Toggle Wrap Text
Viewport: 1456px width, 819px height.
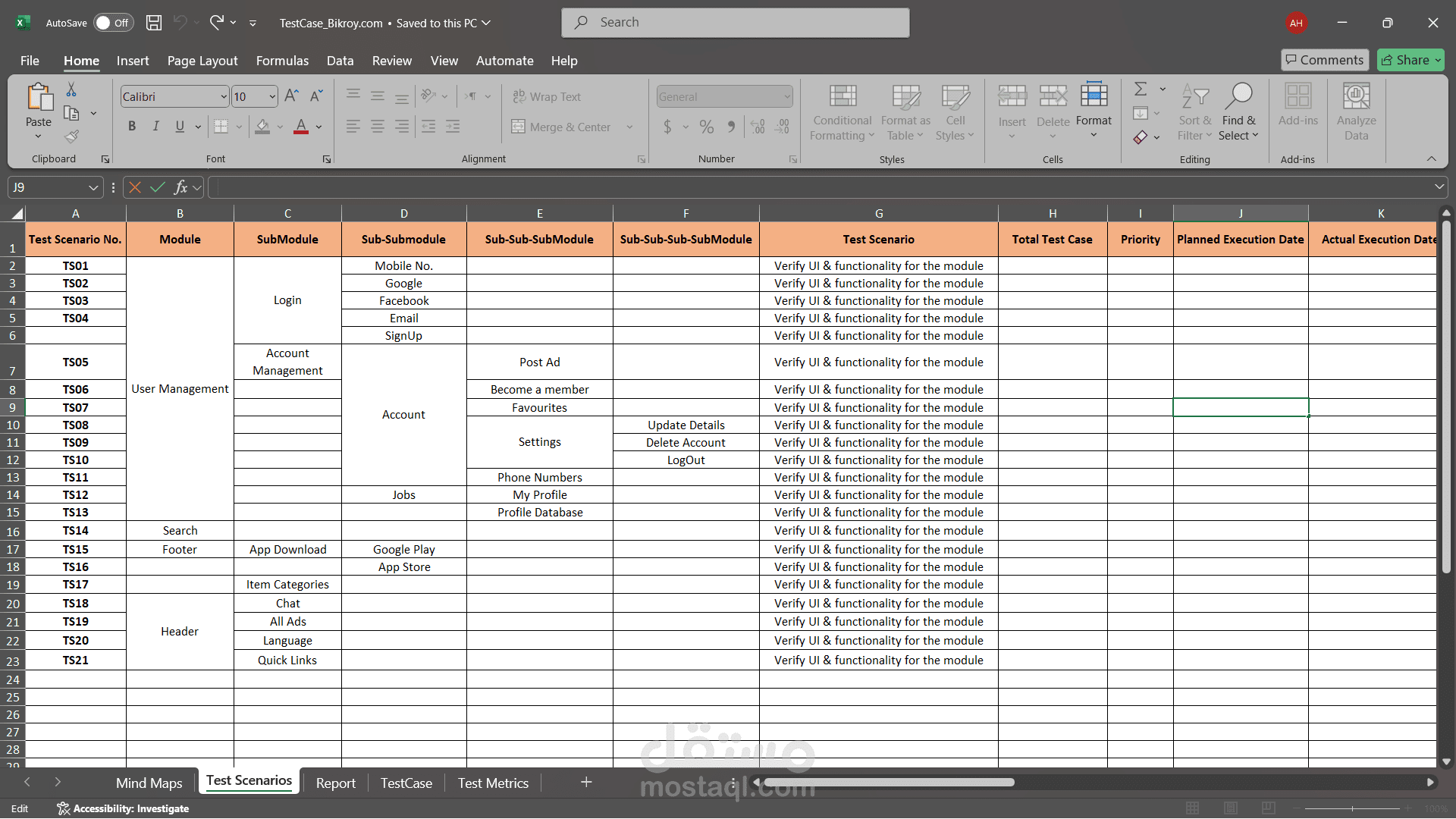click(x=547, y=96)
